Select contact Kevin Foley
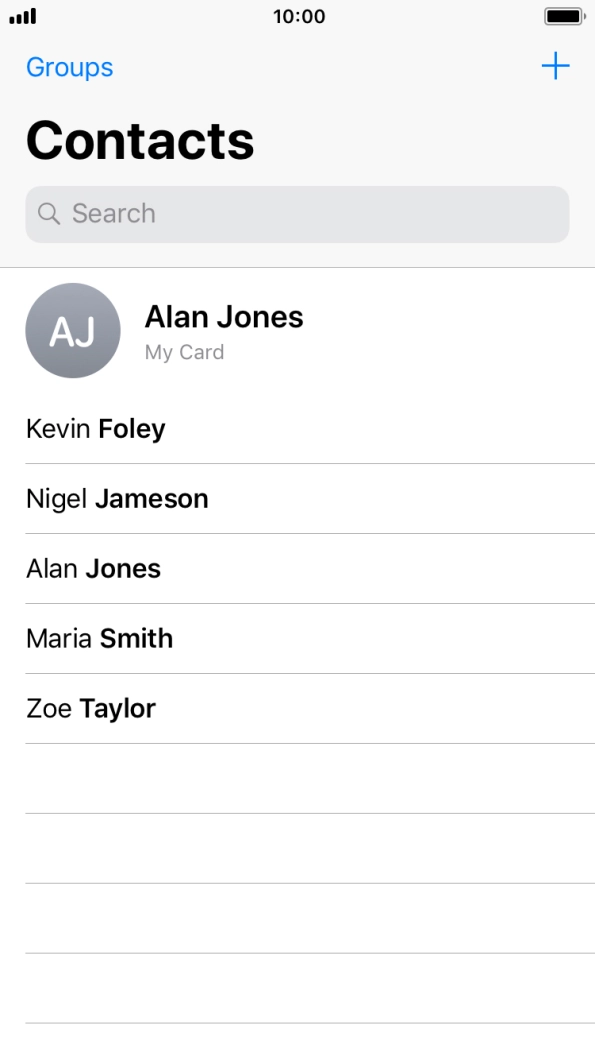Viewport: 595px width, 1060px height. (95, 428)
